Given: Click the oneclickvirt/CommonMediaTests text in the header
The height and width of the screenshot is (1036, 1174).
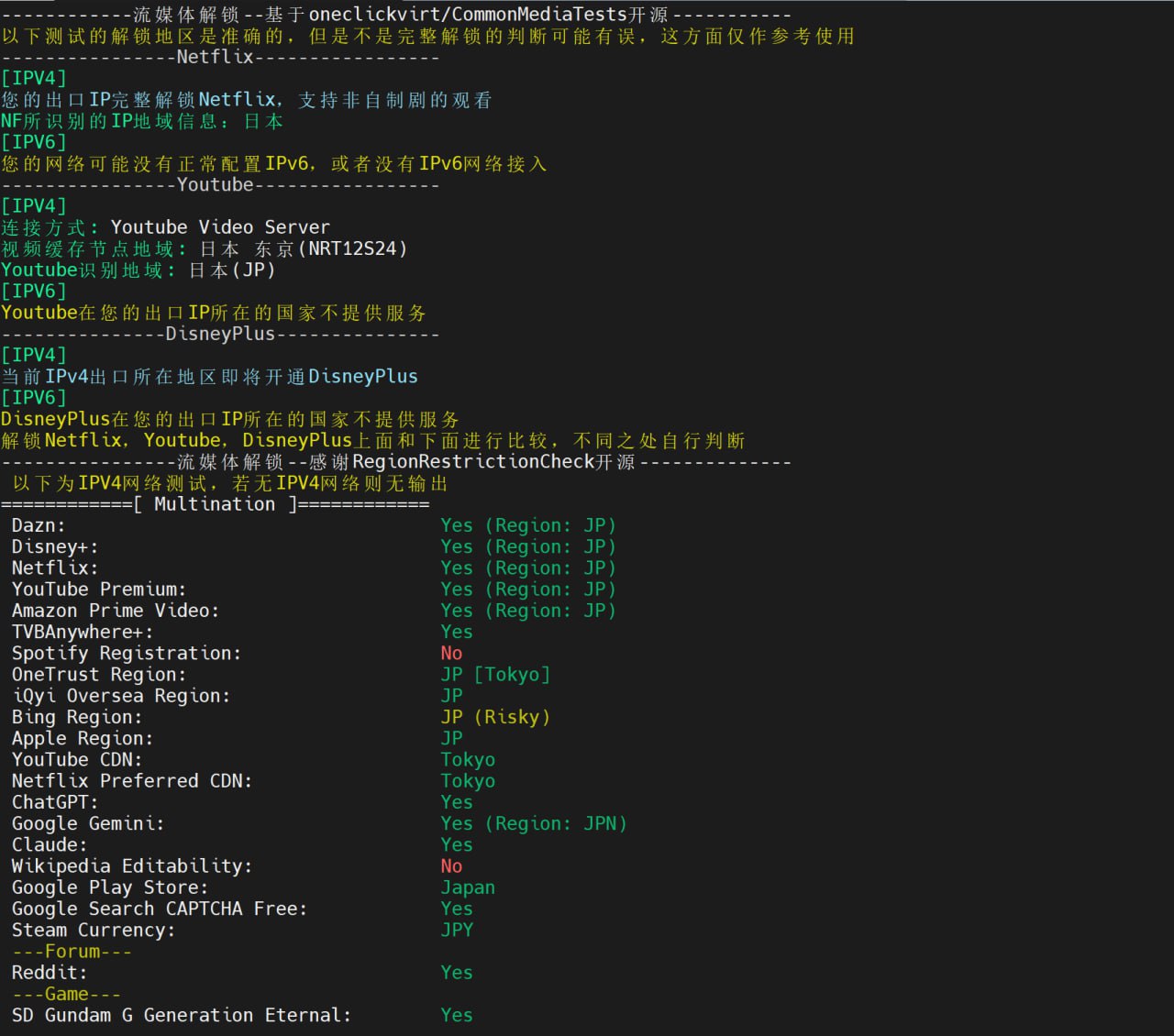Looking at the screenshot, I should (468, 15).
